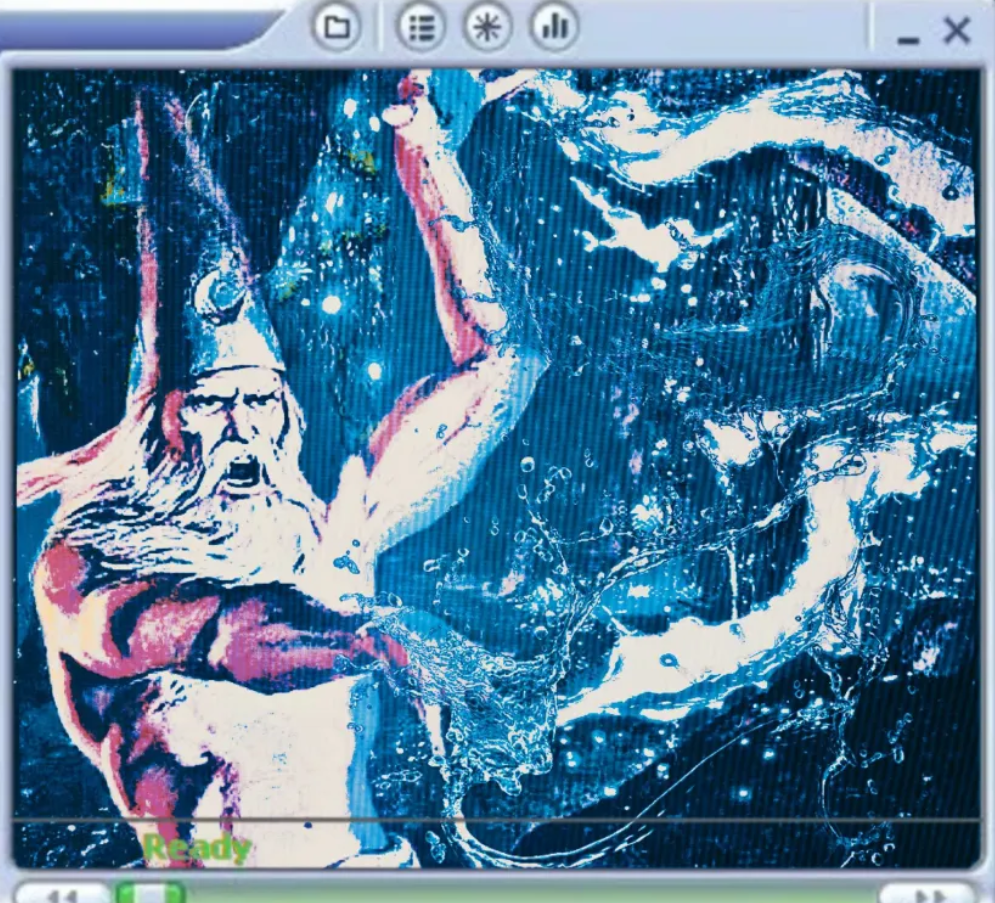Click the rewind button at bottom left
The height and width of the screenshot is (903, 995).
pyautogui.click(x=62, y=893)
